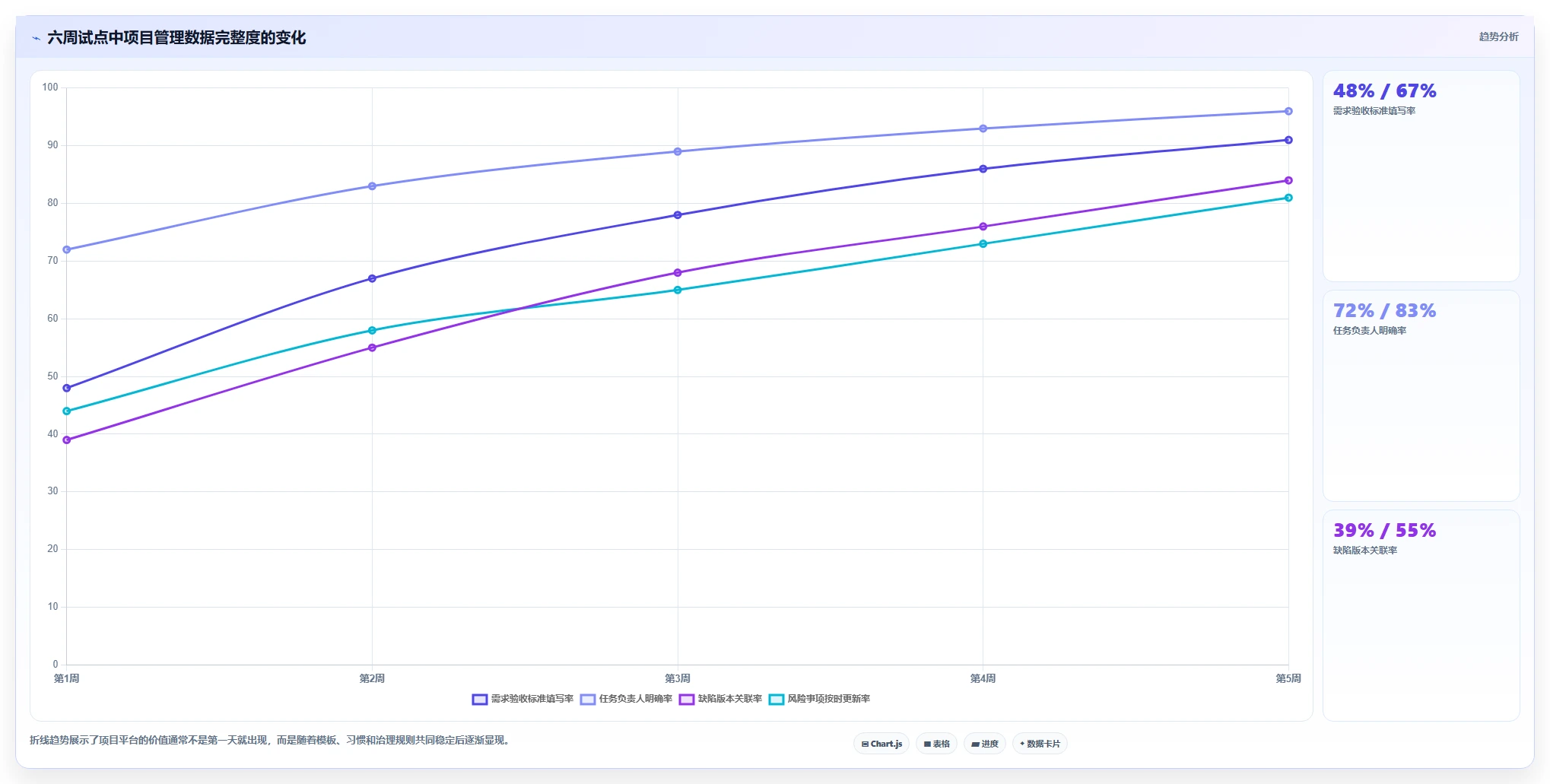This screenshot has width=1550, height=784.
Task: Click the caption text beginning 折线趋势展示了
Action: coord(270,740)
